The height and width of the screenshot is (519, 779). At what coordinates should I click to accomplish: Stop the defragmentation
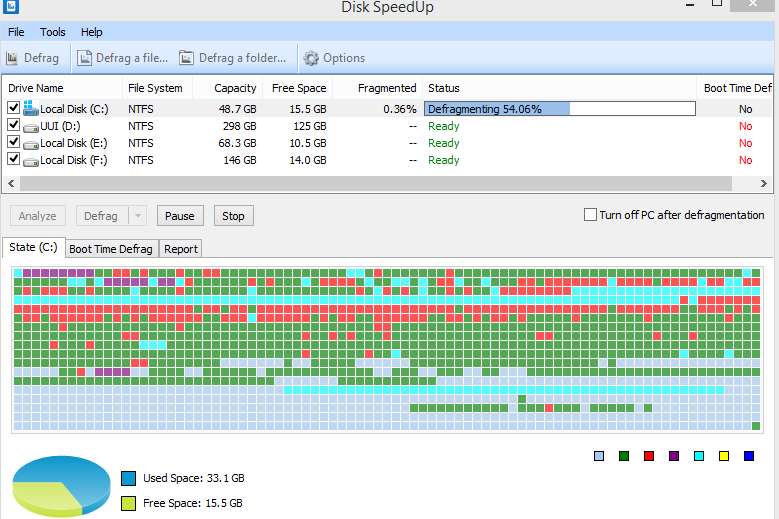(x=234, y=216)
